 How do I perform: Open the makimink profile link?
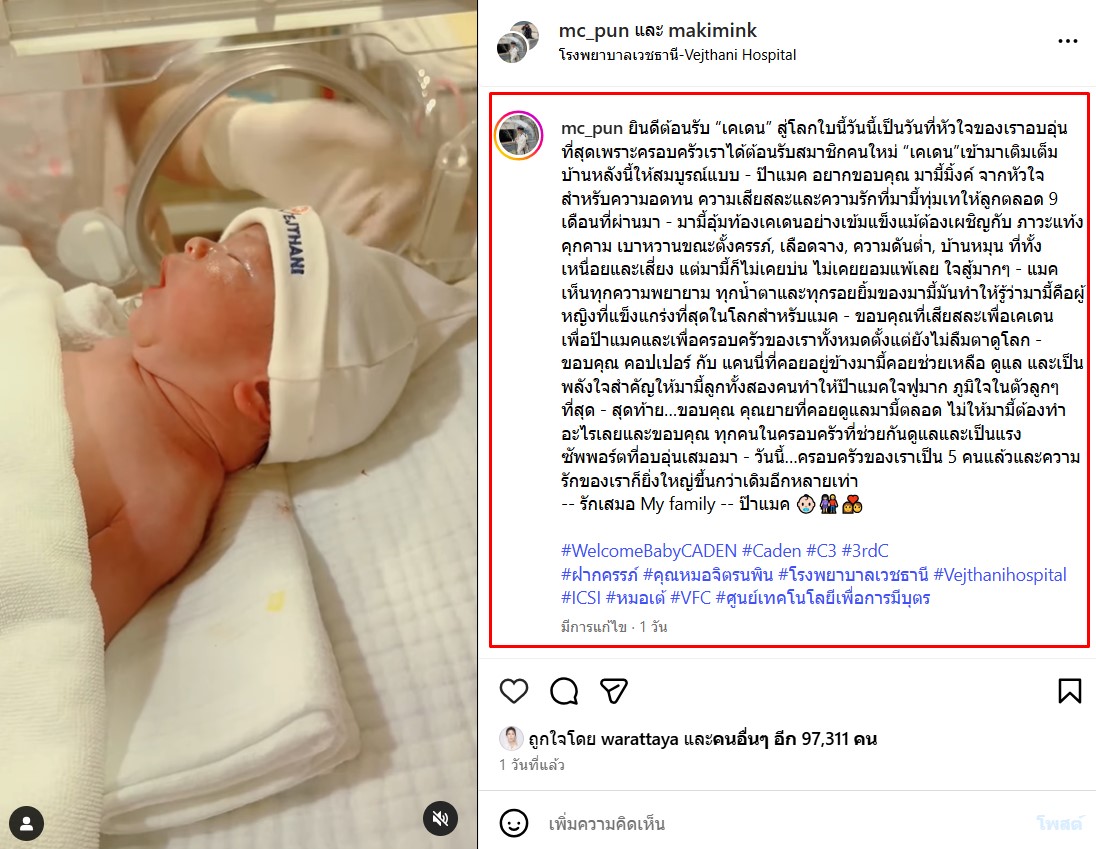pos(712,31)
